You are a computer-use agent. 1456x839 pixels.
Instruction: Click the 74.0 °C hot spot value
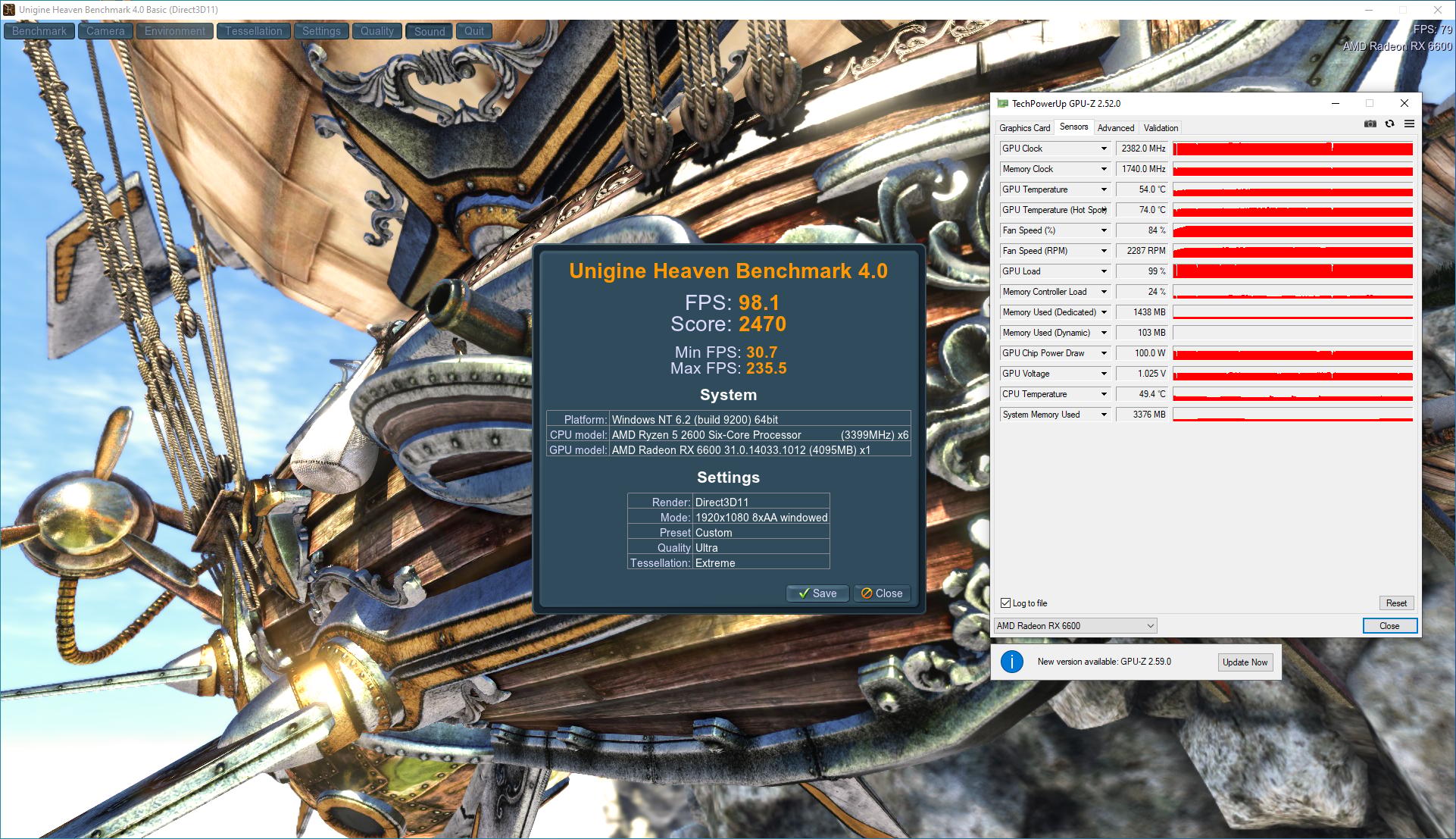(x=1142, y=210)
